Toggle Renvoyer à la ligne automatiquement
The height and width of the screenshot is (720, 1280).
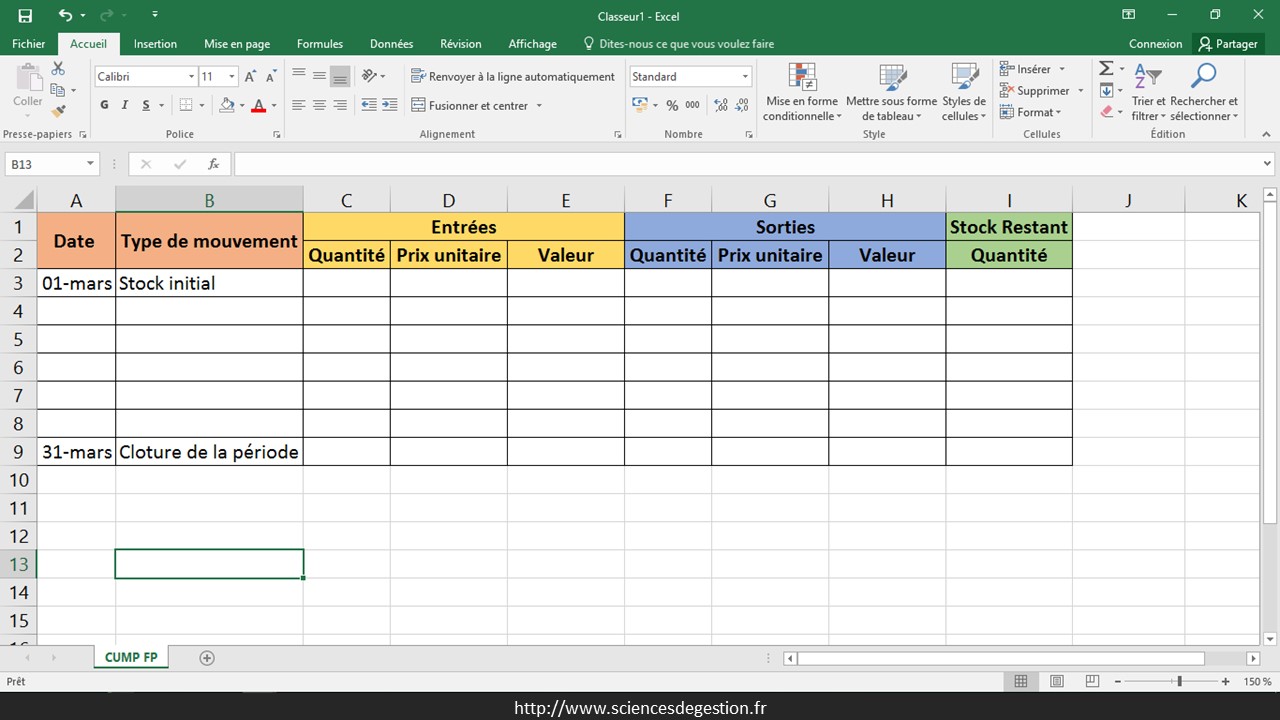(x=513, y=76)
